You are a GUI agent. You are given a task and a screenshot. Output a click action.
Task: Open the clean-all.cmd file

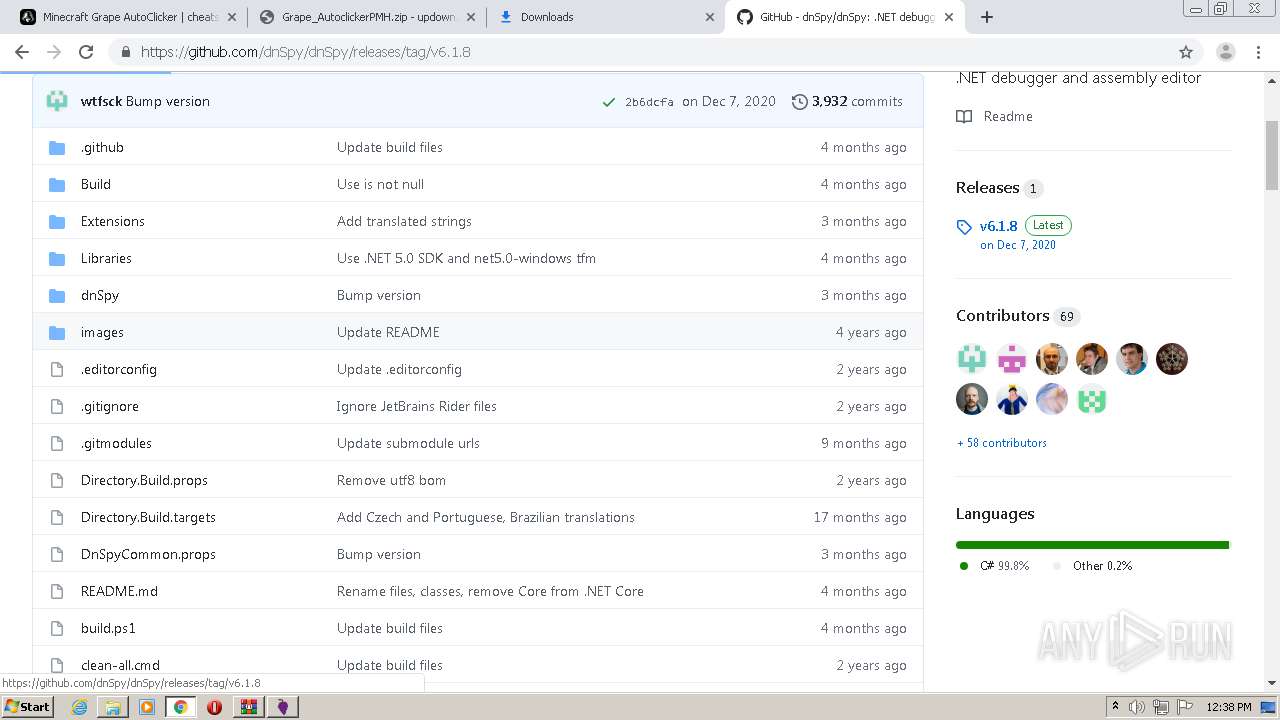tap(120, 665)
